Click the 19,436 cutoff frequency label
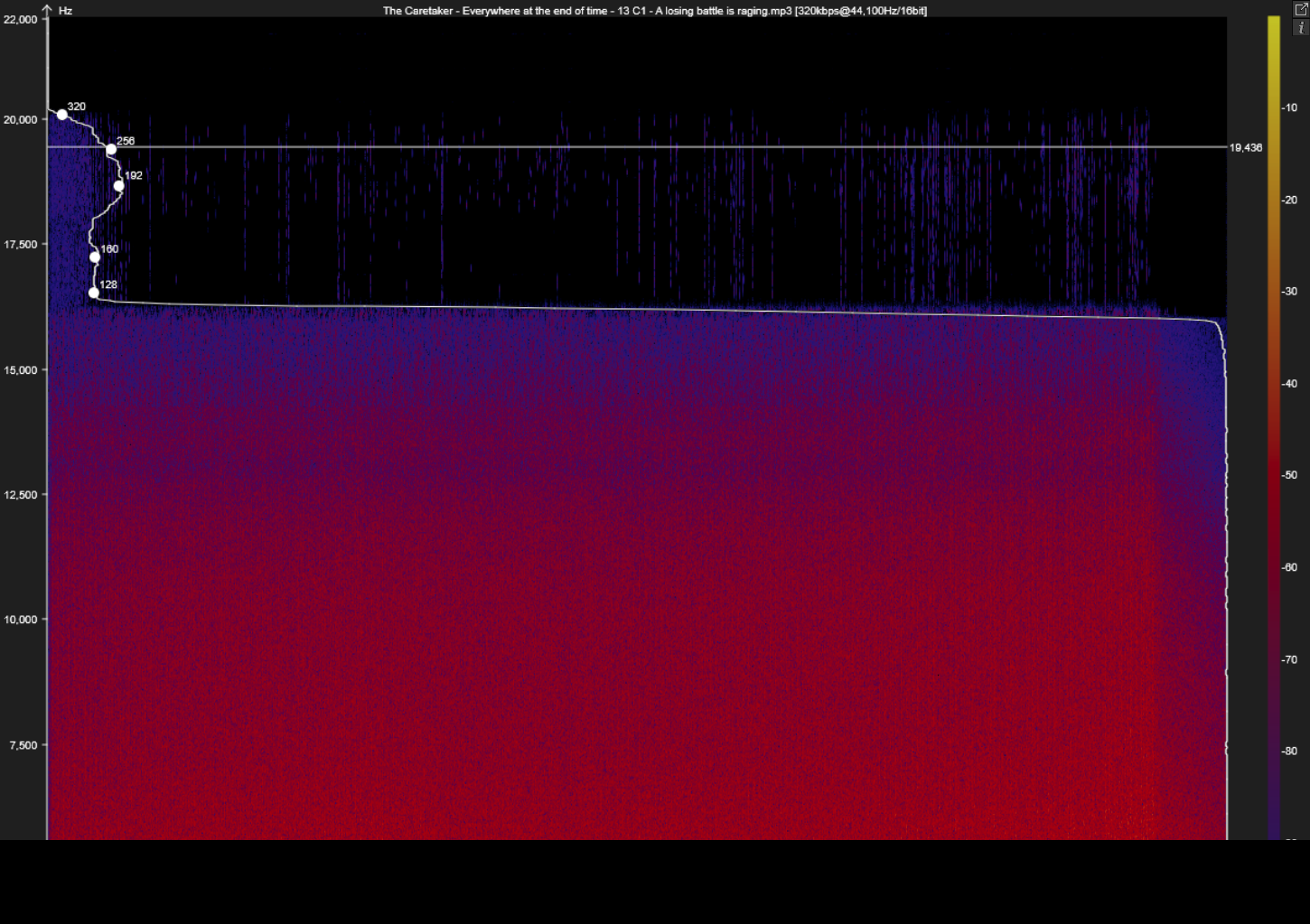This screenshot has width=1310, height=924. pyautogui.click(x=1246, y=147)
